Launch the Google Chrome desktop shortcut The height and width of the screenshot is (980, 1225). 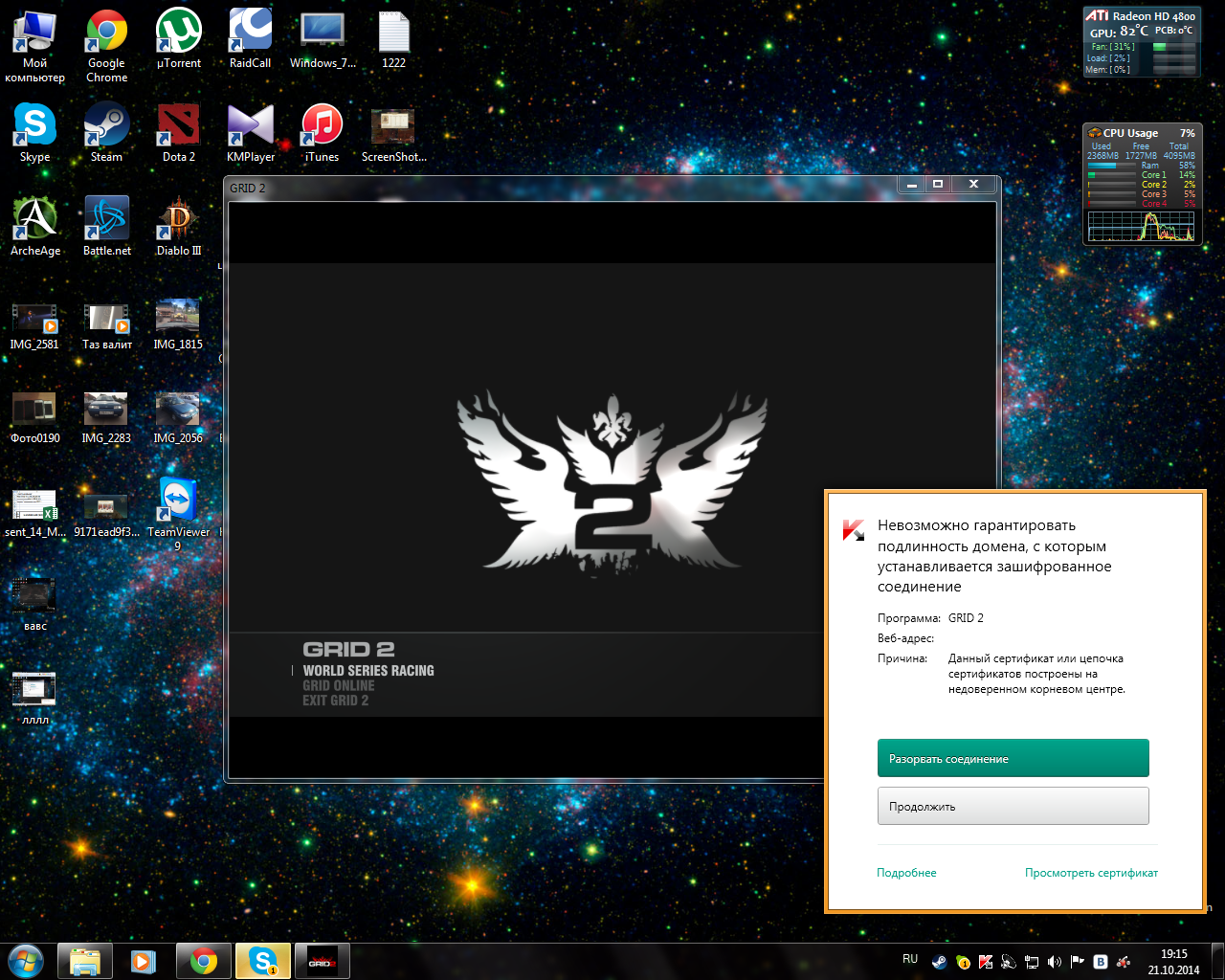pyautogui.click(x=106, y=46)
